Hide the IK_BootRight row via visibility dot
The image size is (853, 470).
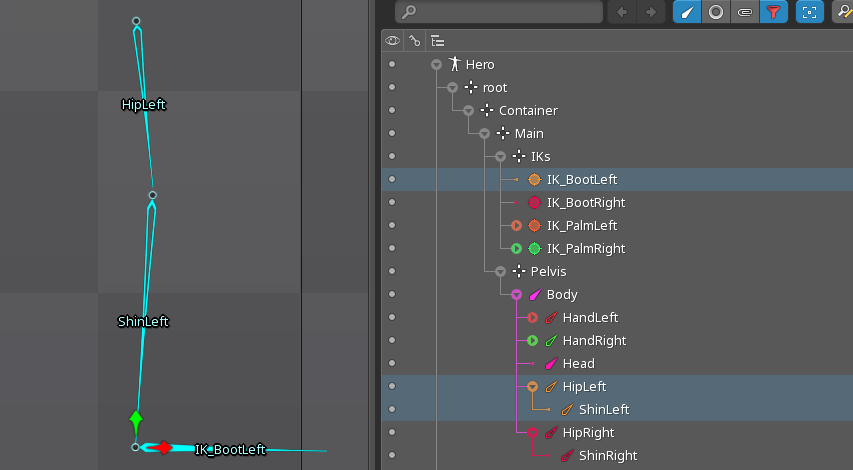[x=392, y=202]
